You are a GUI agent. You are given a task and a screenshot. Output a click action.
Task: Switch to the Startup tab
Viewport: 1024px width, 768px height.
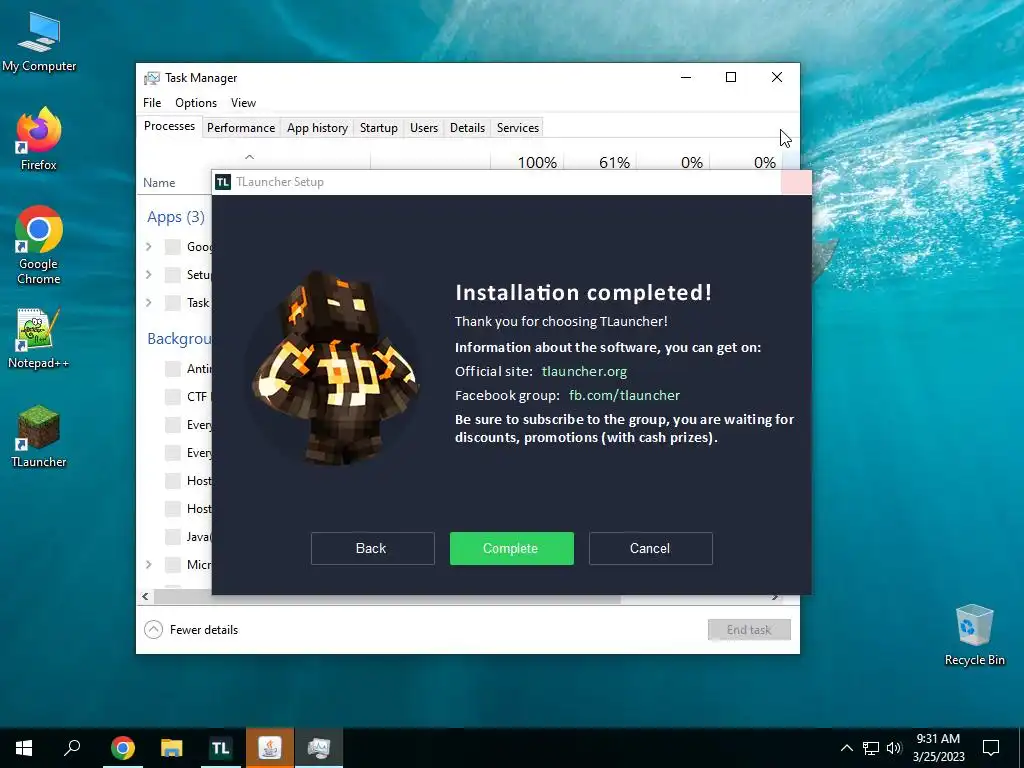[x=379, y=128]
